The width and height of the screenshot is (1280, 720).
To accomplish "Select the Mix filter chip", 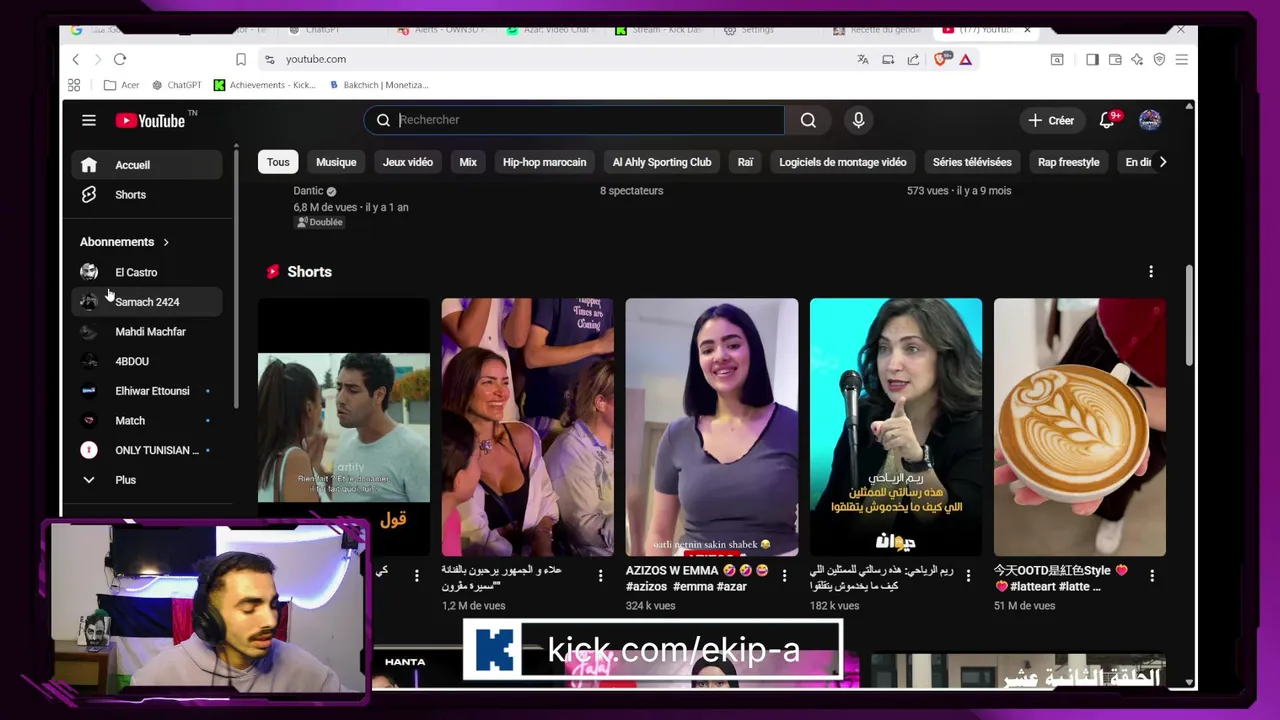I will pos(468,162).
